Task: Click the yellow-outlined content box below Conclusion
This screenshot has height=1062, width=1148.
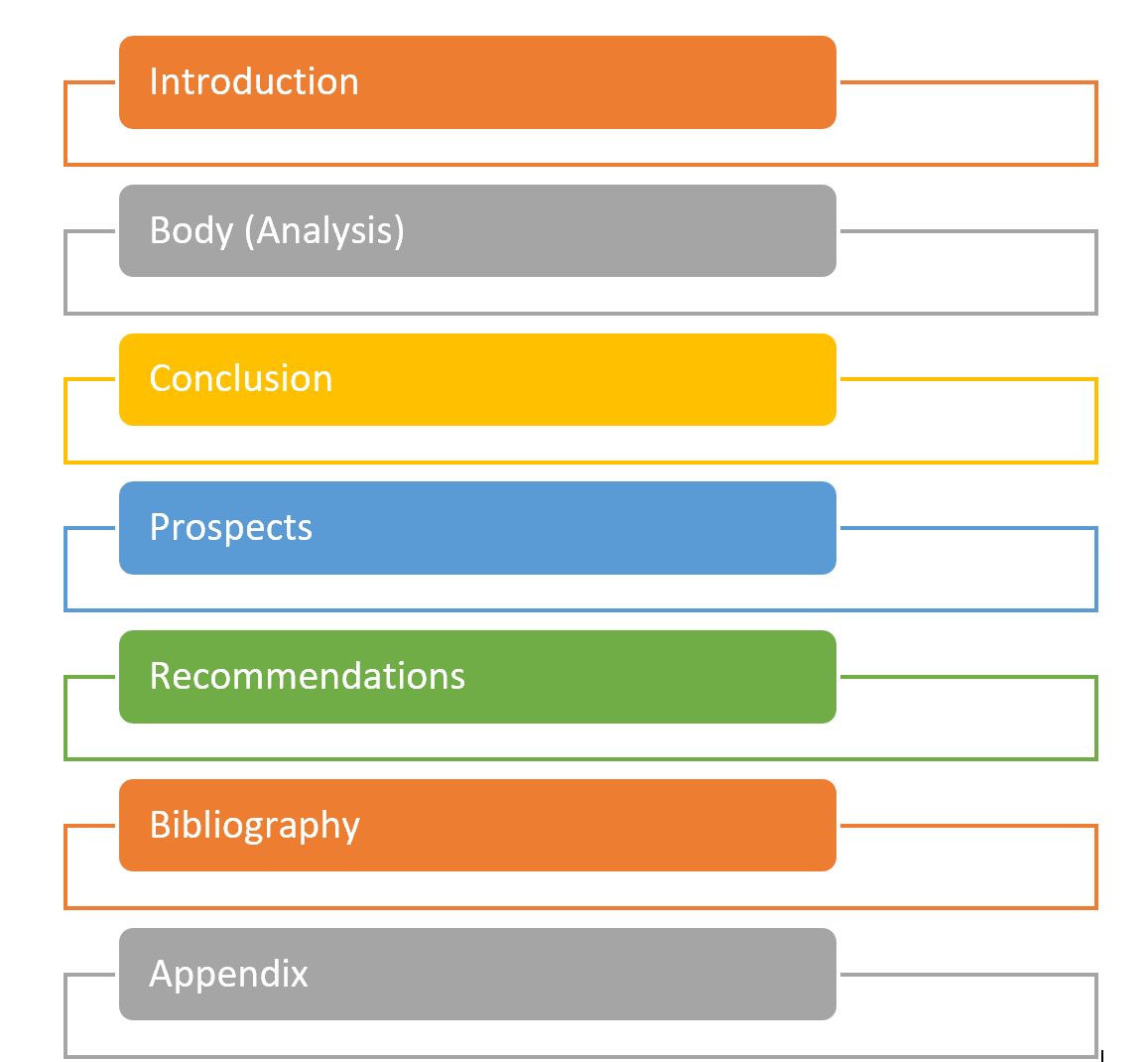Action: click(x=580, y=445)
